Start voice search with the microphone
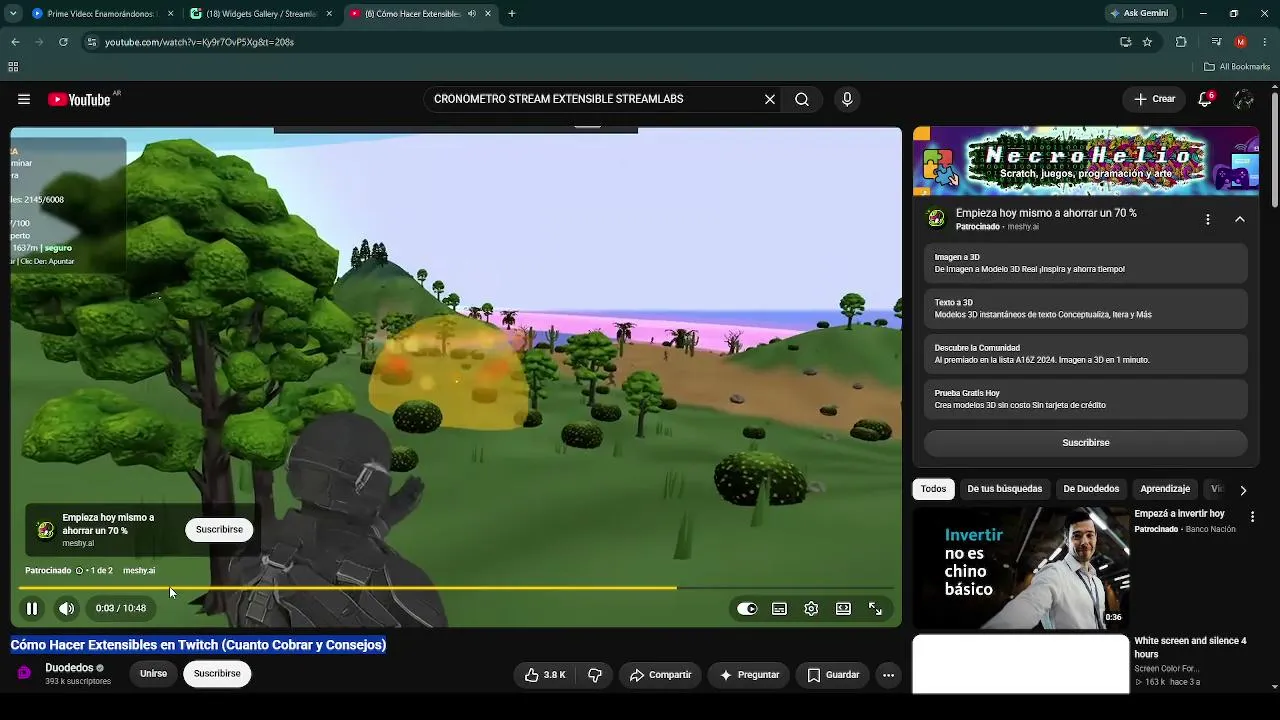Screen dimensions: 1280x720 [x=847, y=99]
